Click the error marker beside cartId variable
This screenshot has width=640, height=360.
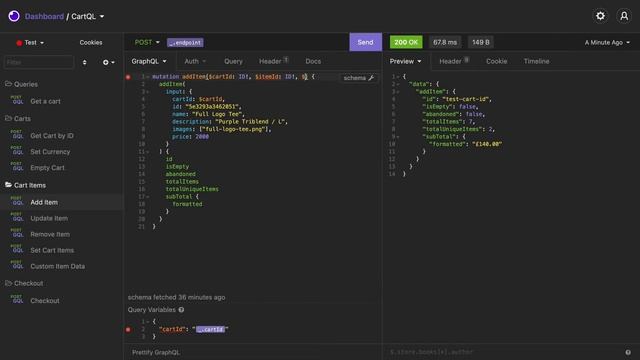(128, 329)
